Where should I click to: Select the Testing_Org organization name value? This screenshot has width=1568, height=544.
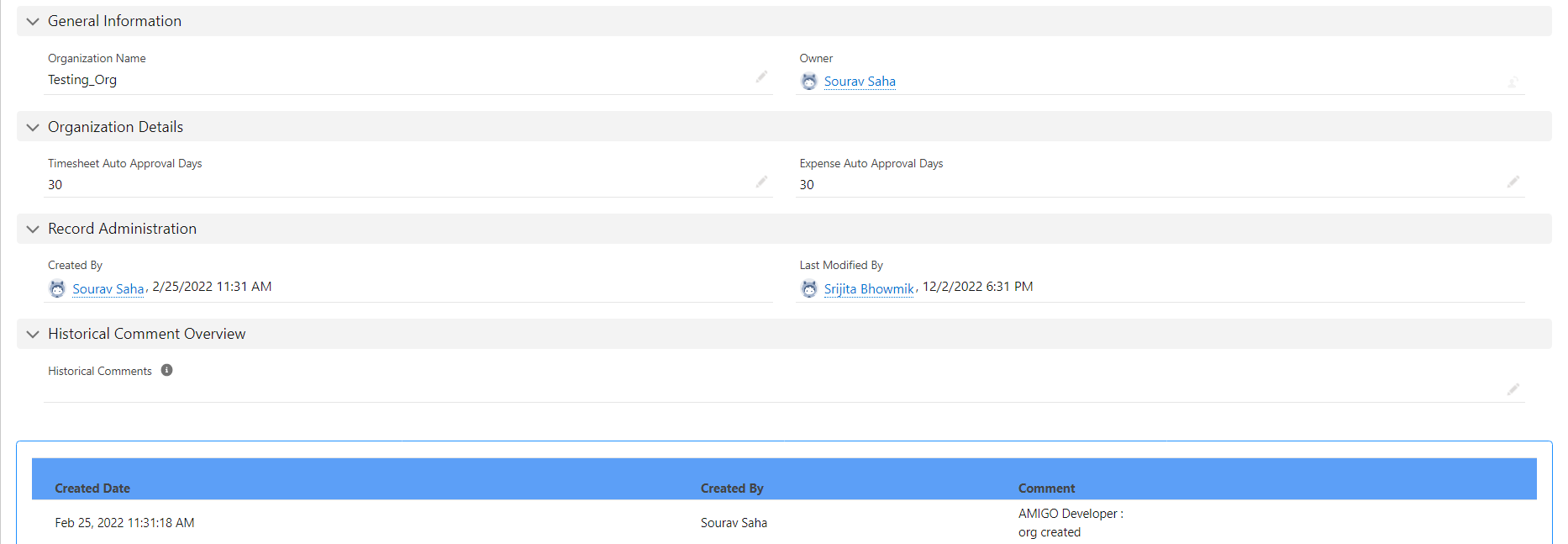(x=82, y=80)
